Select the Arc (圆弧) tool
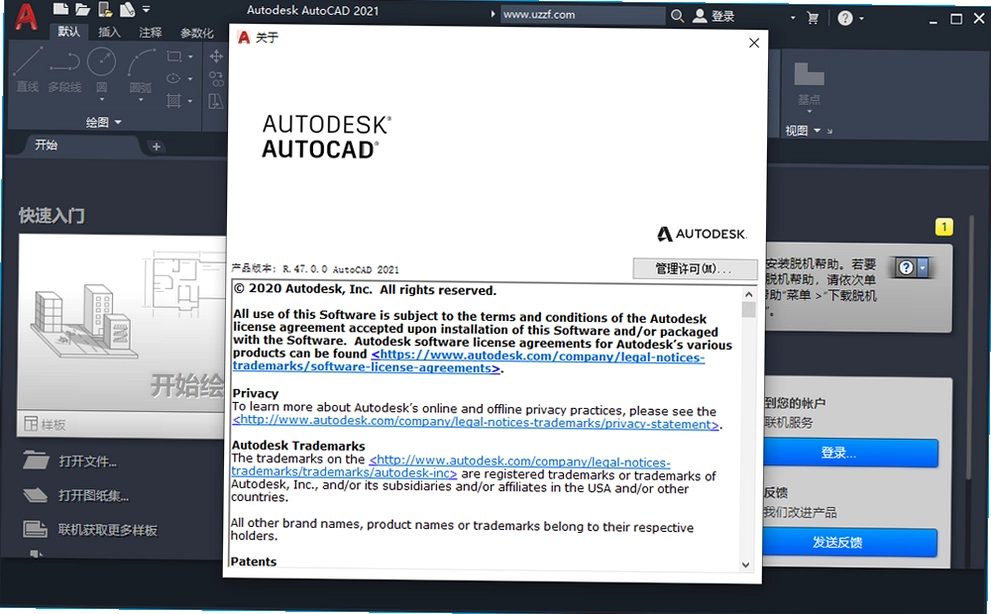Screen dimensions: 991x614 pyautogui.click(x=141, y=70)
